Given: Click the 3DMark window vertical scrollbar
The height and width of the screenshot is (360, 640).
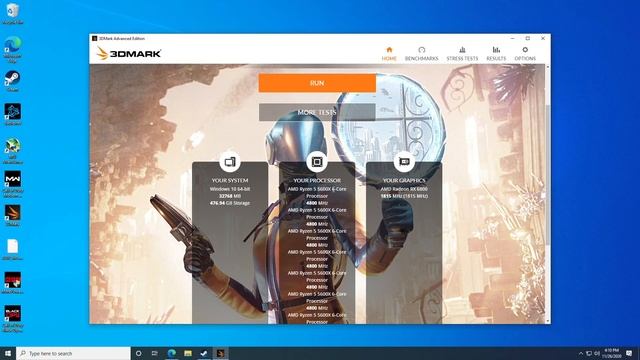Looking at the screenshot, I should (548, 176).
